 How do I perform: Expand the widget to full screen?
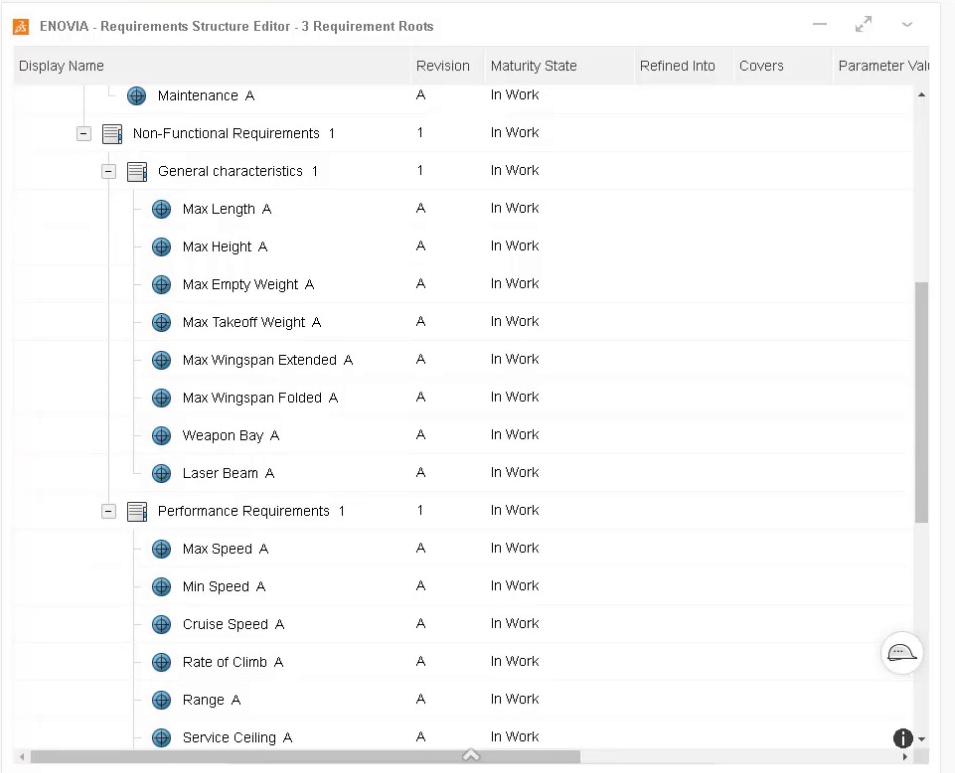(x=863, y=24)
